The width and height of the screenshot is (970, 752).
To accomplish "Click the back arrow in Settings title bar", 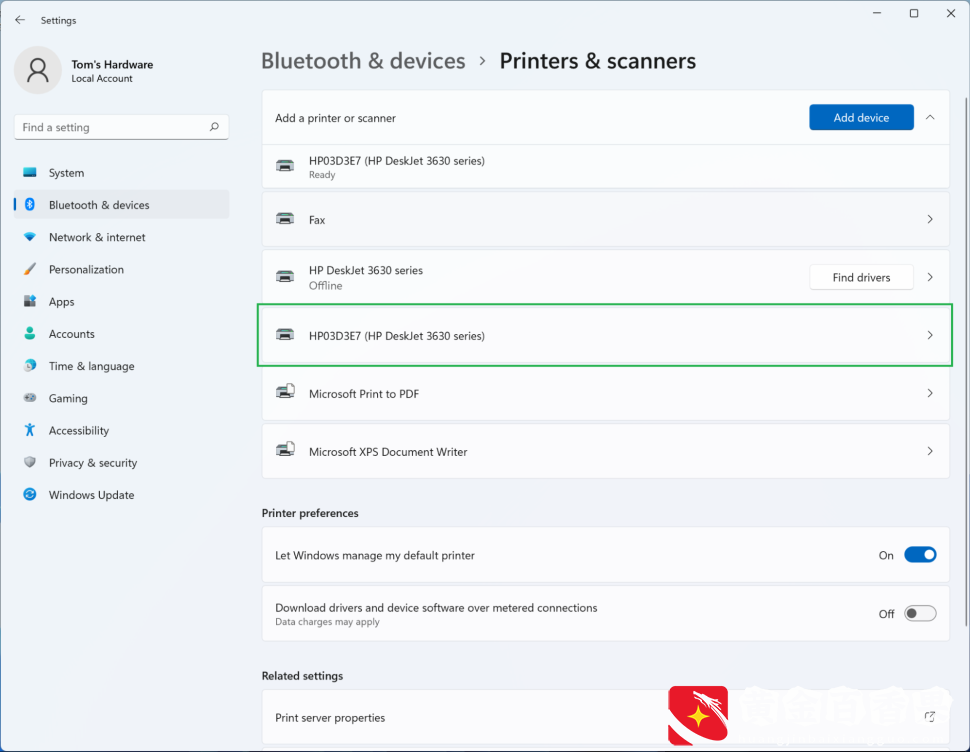I will [x=20, y=20].
